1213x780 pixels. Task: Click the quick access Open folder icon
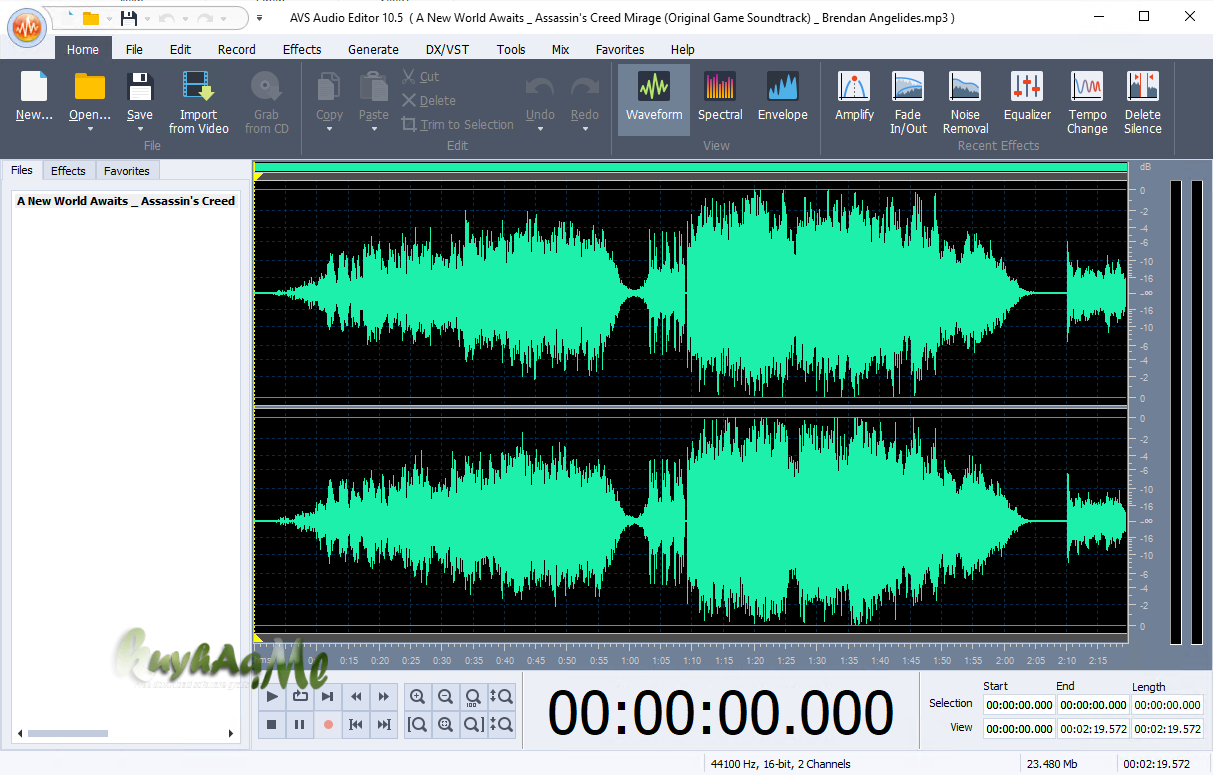91,18
